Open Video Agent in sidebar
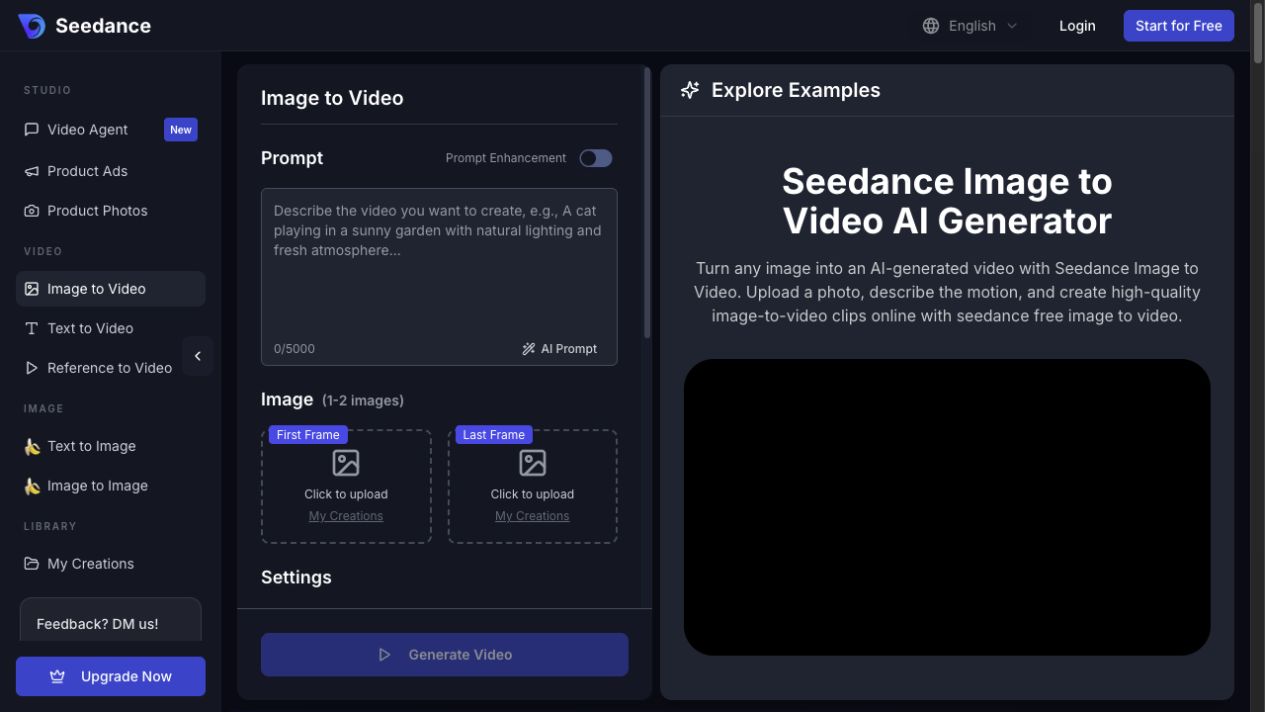Image resolution: width=1265 pixels, height=712 pixels. point(110,129)
